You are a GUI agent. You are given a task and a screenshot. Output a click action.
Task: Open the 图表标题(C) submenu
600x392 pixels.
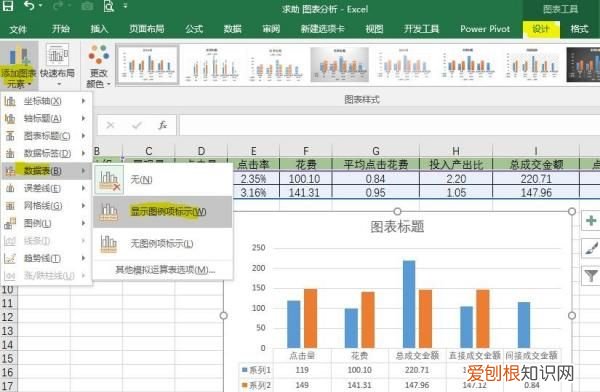tap(46, 136)
